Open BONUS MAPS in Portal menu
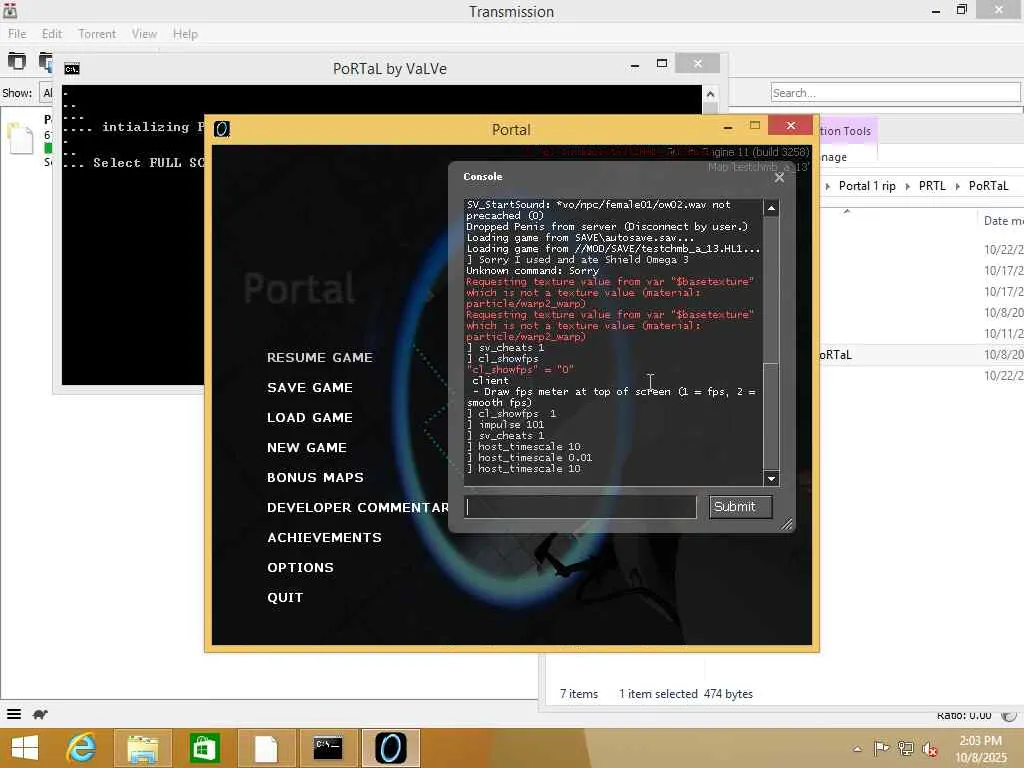Image resolution: width=1024 pixels, height=768 pixels. pyautogui.click(x=315, y=477)
